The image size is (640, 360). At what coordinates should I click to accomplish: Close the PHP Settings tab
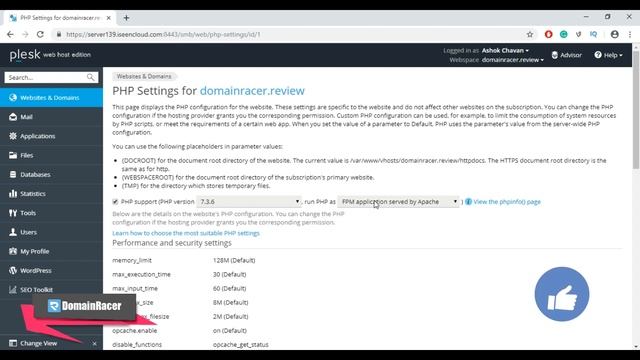(x=109, y=18)
